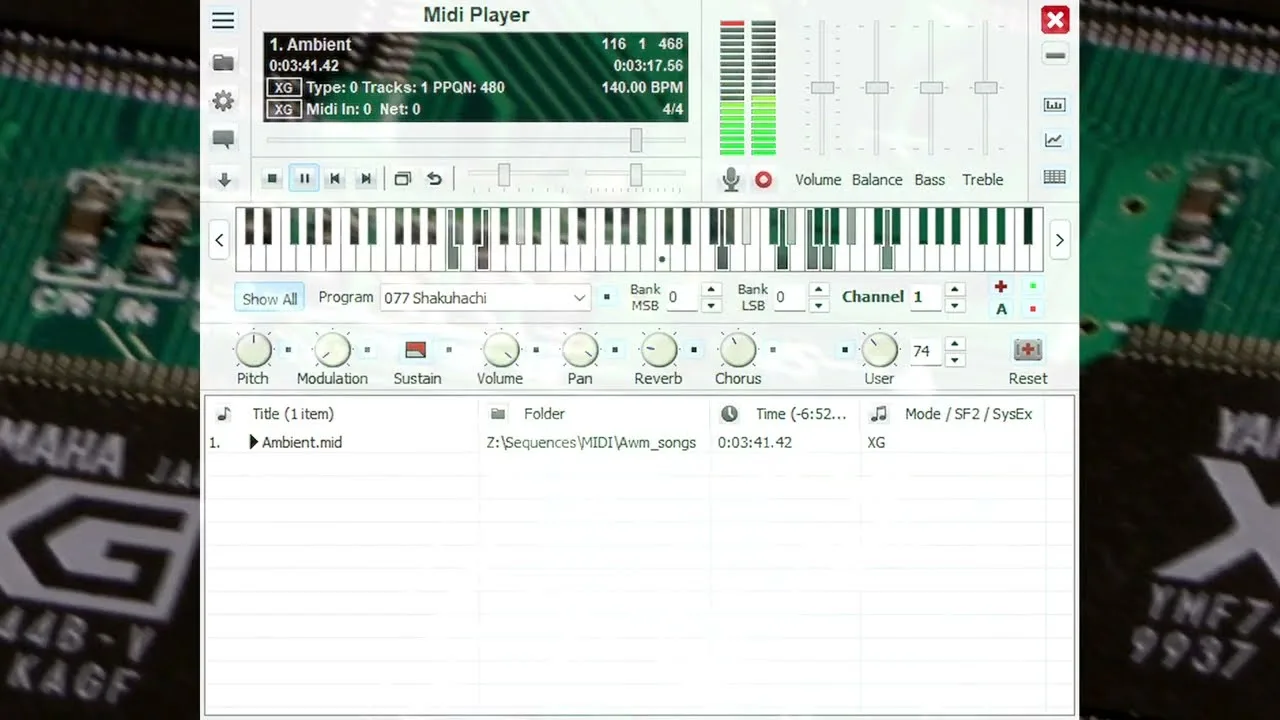Toggle the Show All button
This screenshot has height=720, width=1280.
269,299
